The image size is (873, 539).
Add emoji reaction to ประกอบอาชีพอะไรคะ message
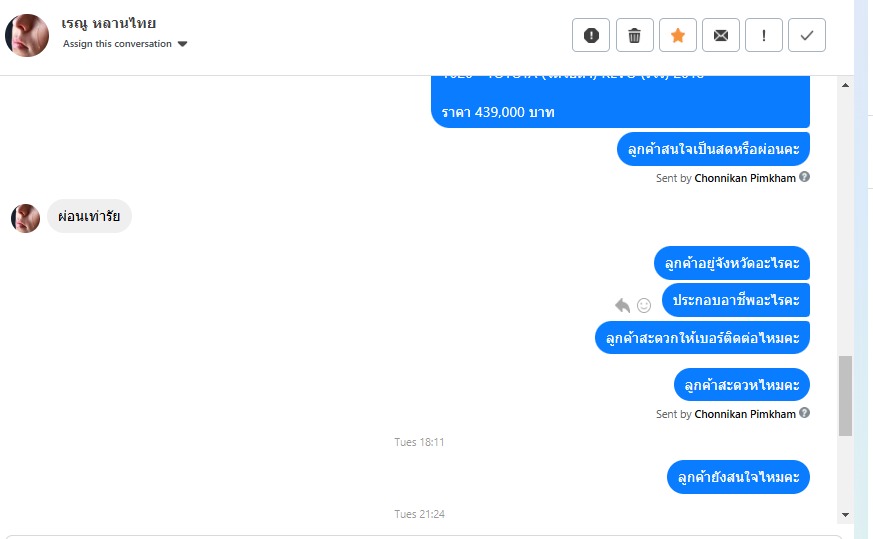tap(644, 305)
